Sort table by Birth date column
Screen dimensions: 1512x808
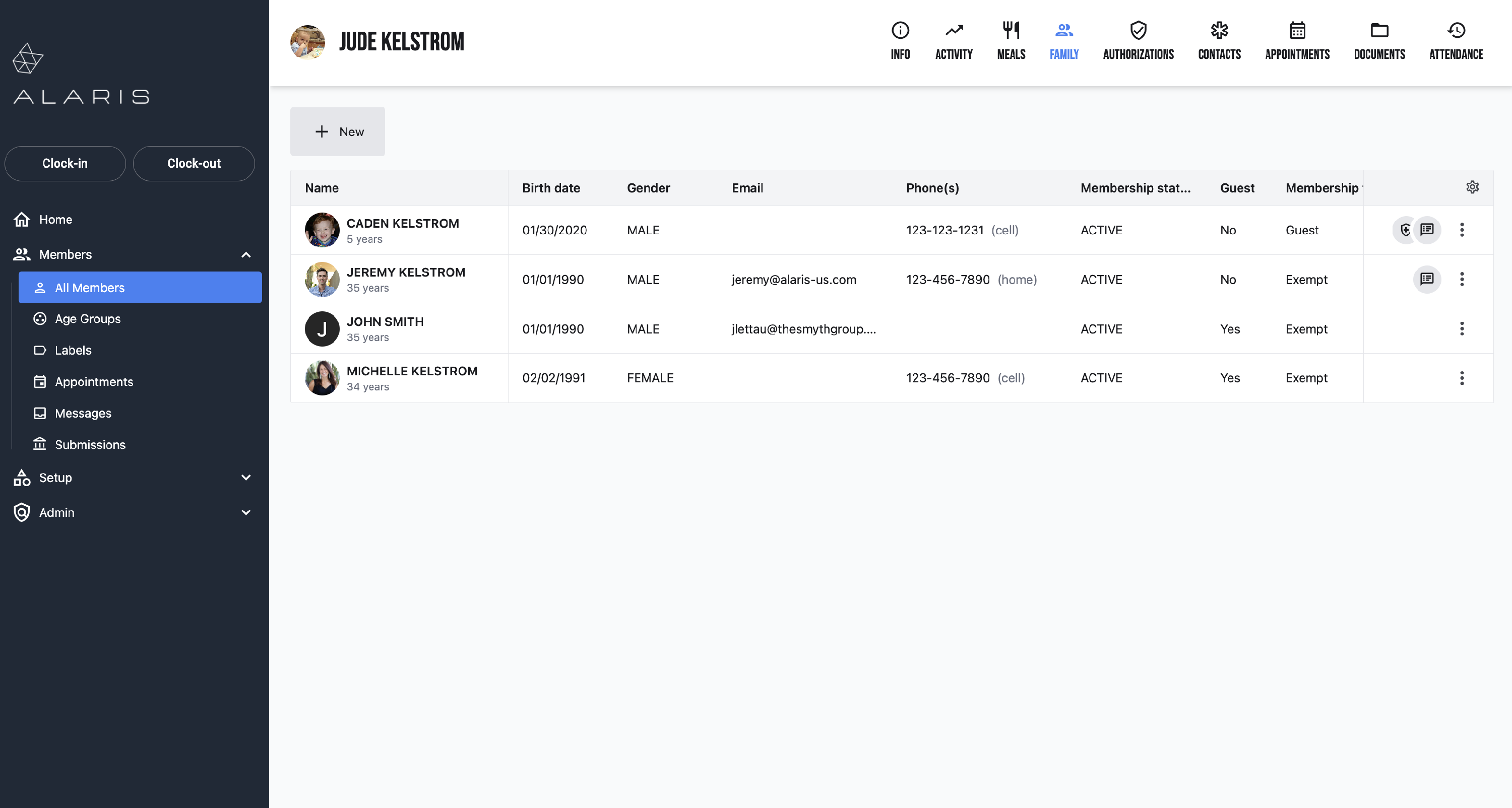pos(550,188)
